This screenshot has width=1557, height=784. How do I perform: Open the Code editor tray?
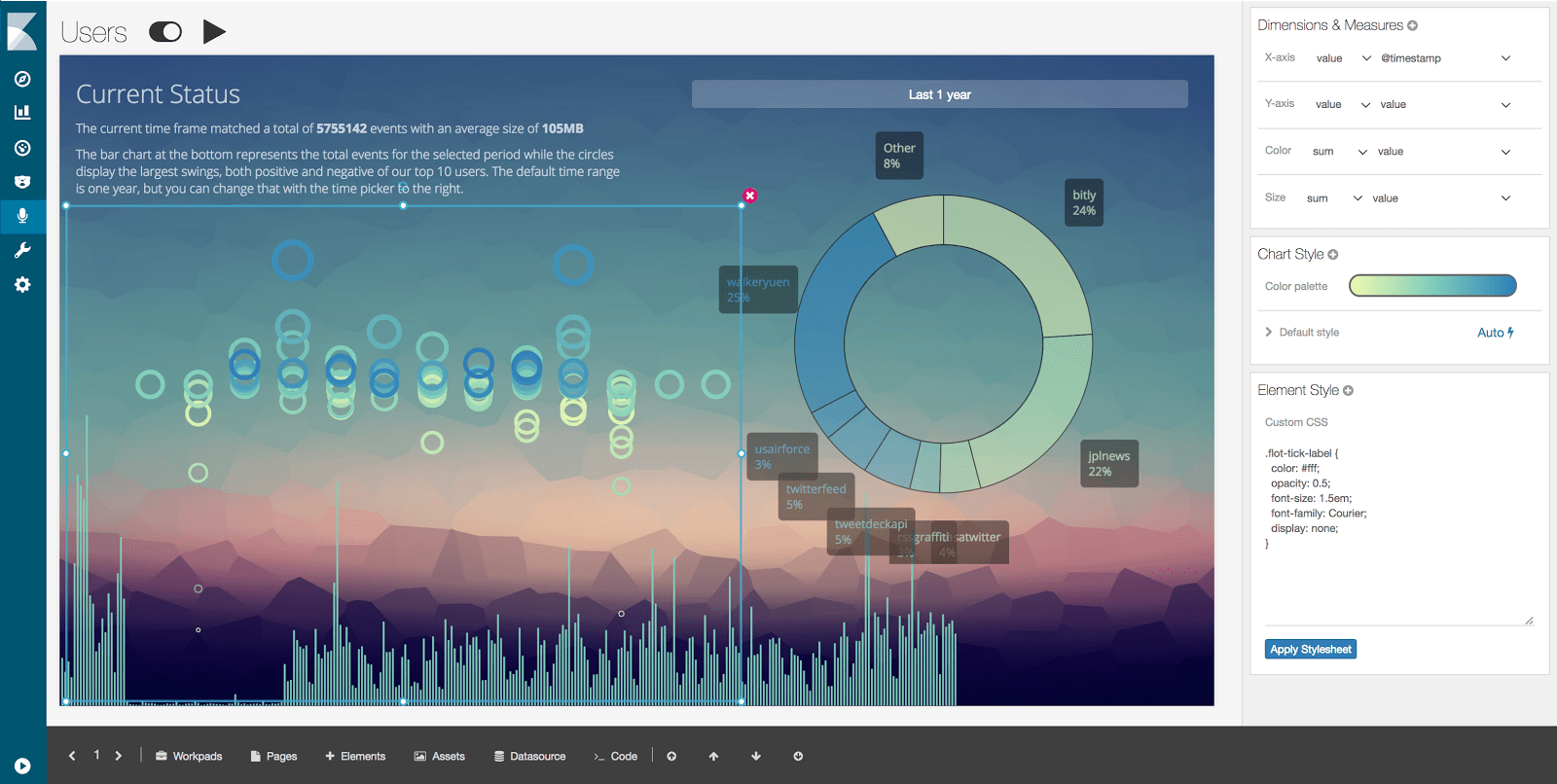615,756
